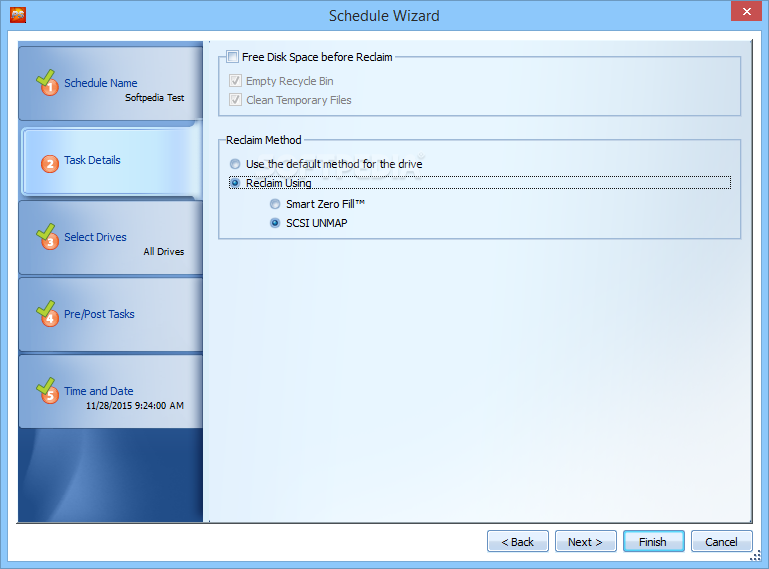Select Use the default method for the drive
This screenshot has height=569, width=769.
[x=235, y=164]
